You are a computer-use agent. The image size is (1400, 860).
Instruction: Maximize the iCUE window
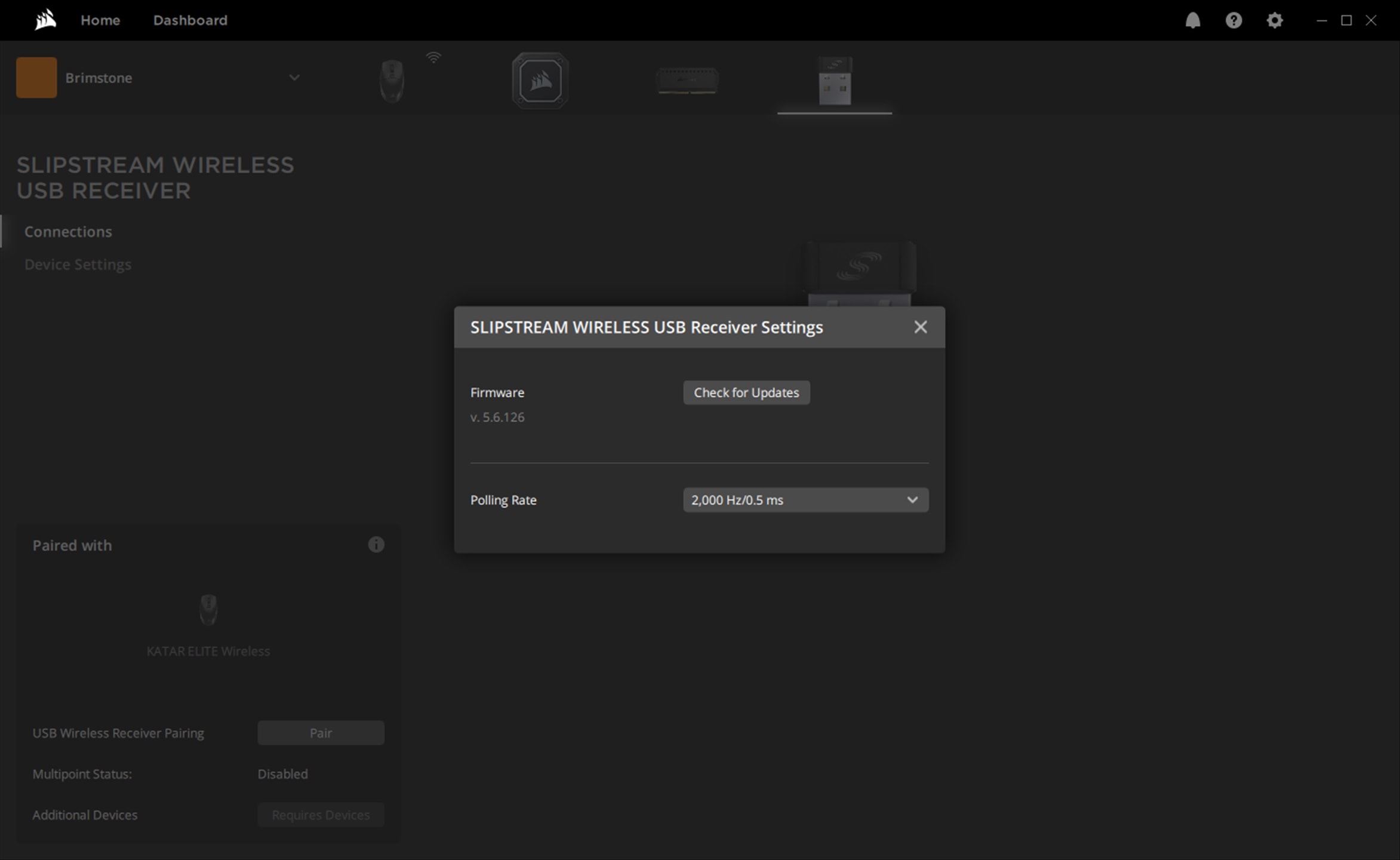coord(1346,20)
